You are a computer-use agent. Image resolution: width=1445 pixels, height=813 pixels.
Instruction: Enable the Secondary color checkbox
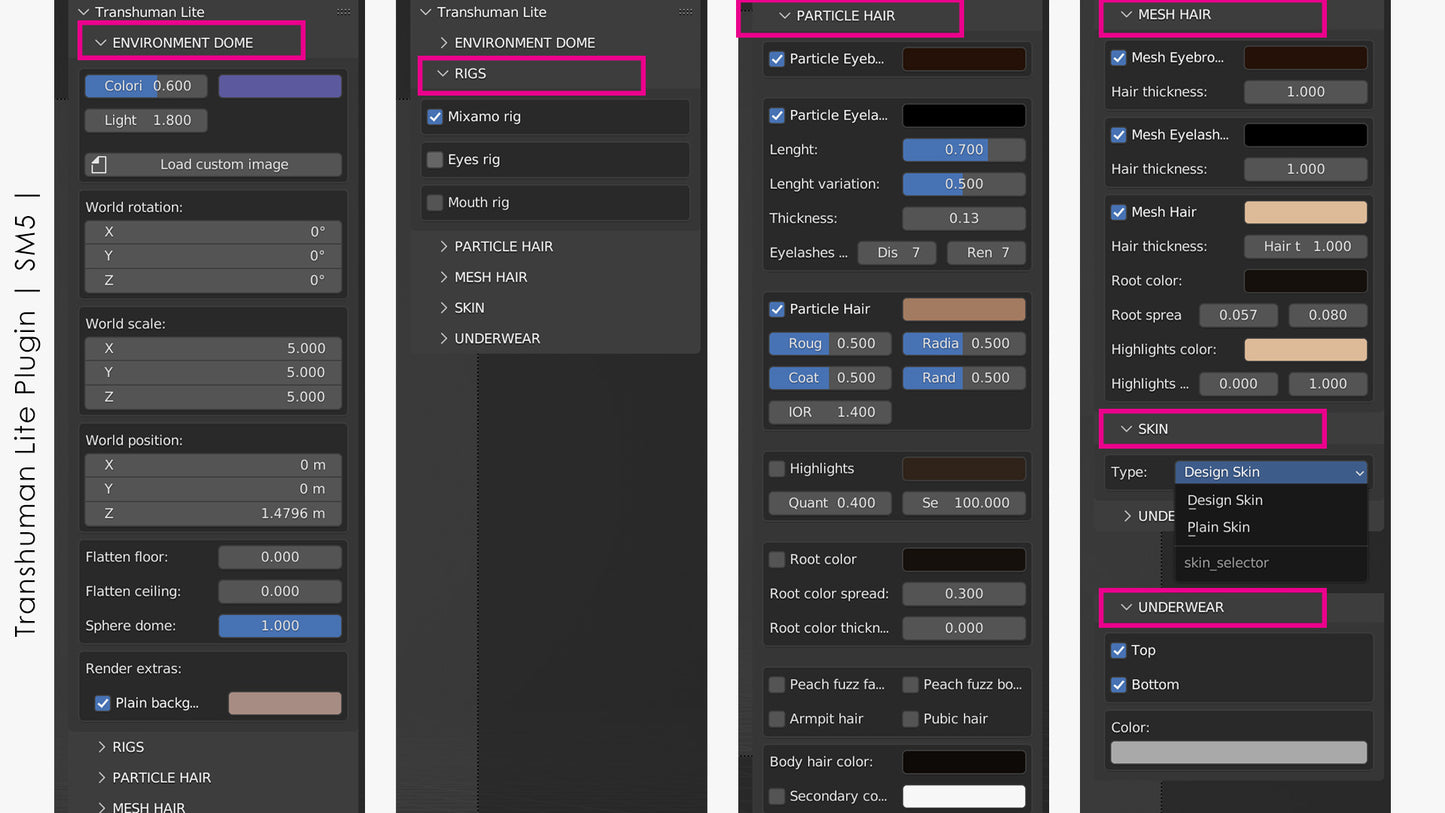(x=777, y=796)
